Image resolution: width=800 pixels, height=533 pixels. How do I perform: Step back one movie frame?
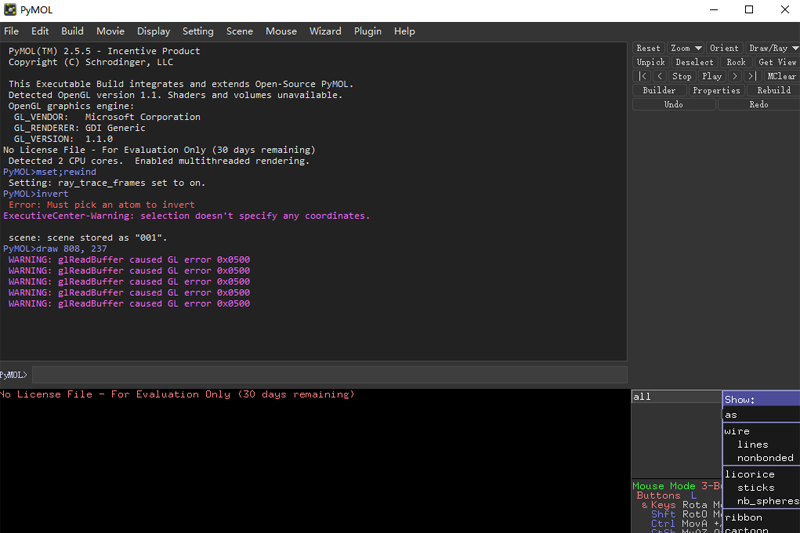[660, 76]
